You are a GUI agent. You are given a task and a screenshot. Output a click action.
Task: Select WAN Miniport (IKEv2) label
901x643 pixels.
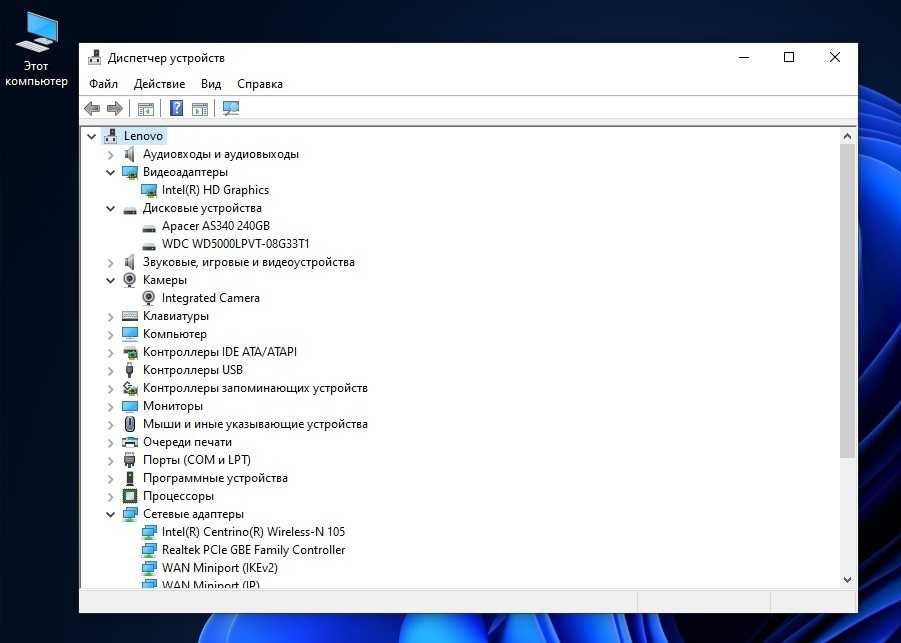click(x=220, y=568)
